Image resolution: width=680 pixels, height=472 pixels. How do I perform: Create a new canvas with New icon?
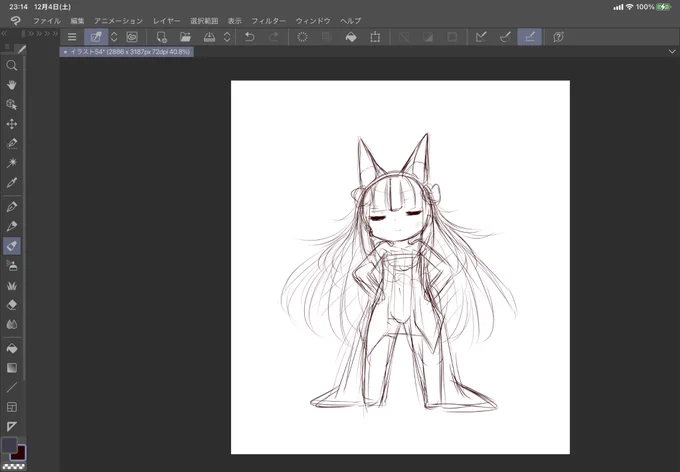[x=161, y=37]
